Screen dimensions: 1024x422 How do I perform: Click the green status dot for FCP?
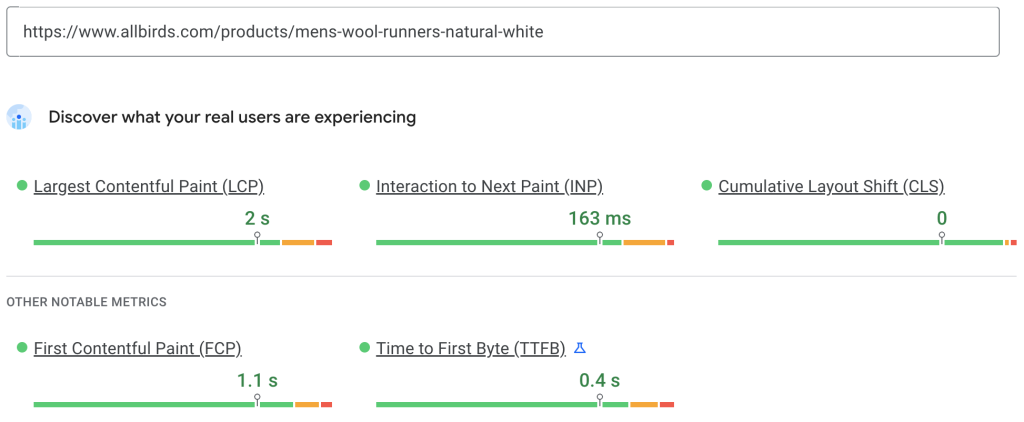(x=22, y=348)
